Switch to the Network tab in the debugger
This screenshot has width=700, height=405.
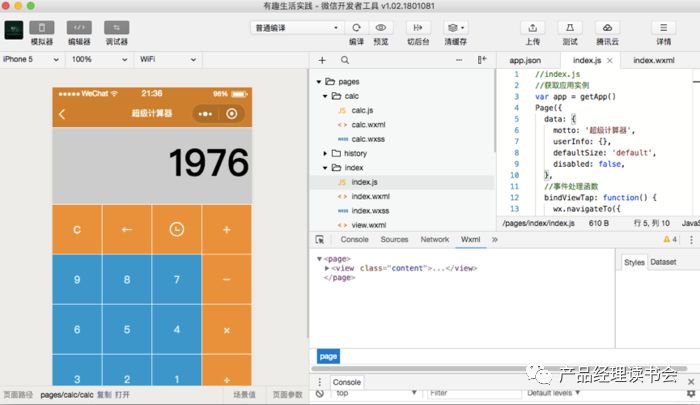(434, 240)
